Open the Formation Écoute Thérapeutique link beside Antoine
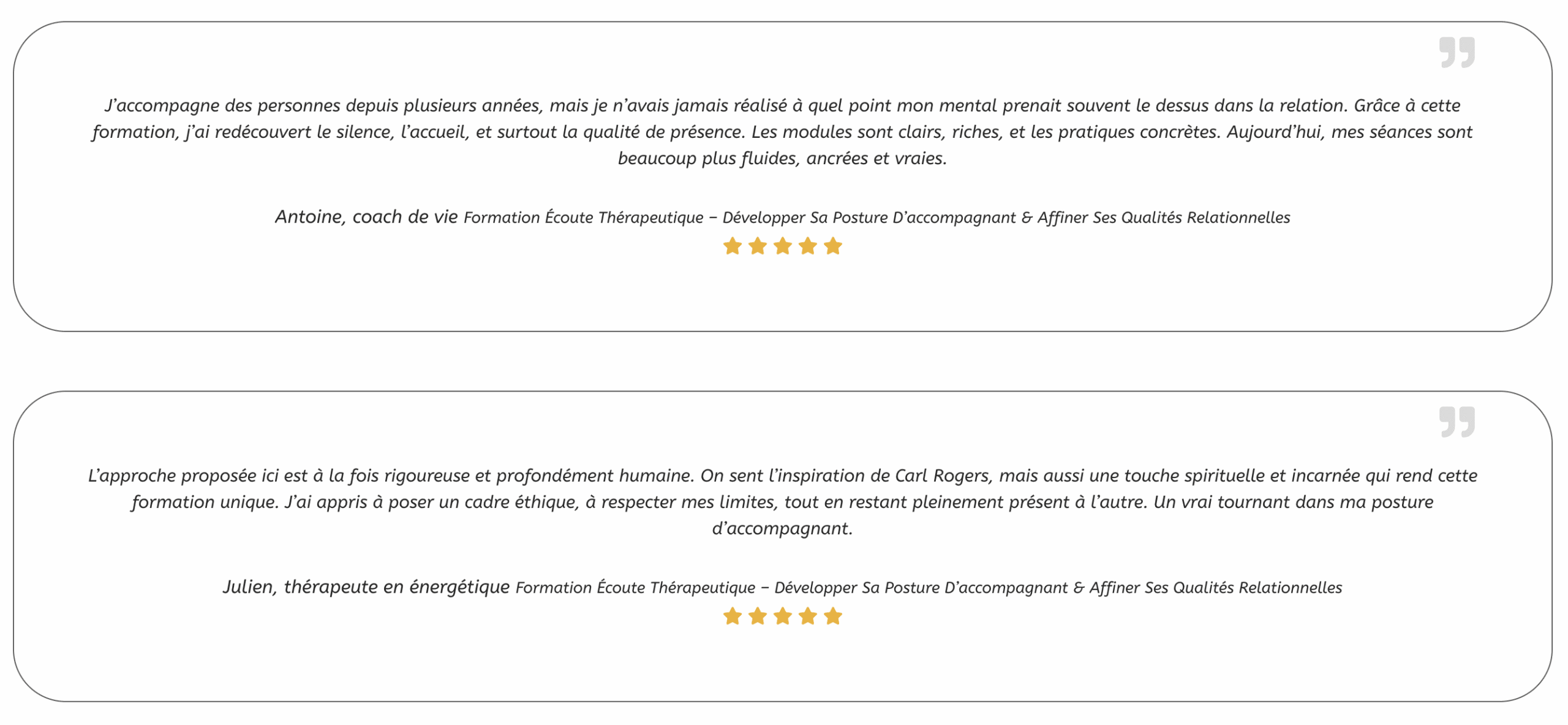Image resolution: width=1568 pixels, height=725 pixels. click(x=876, y=218)
